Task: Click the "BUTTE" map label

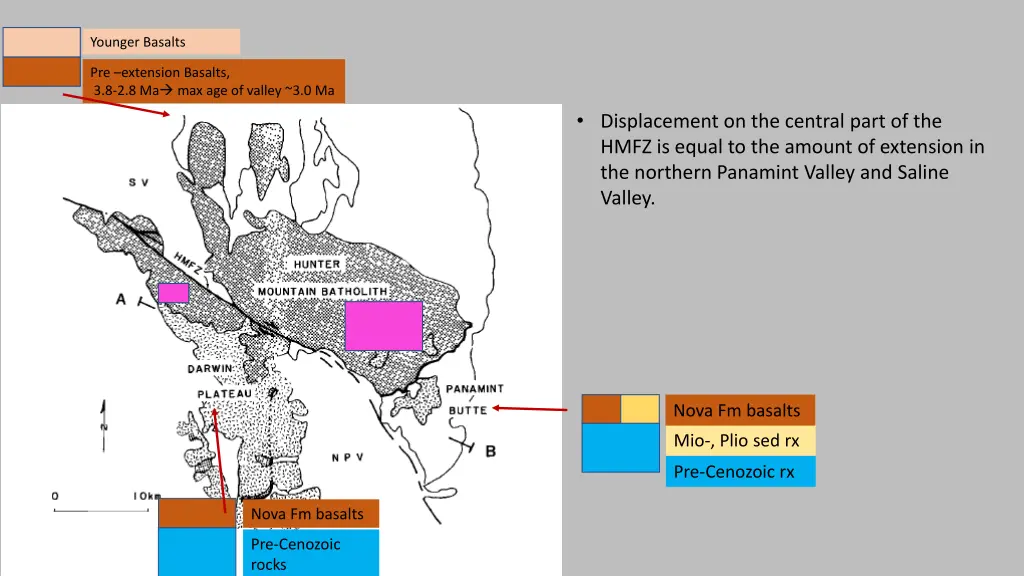Action: click(x=468, y=410)
